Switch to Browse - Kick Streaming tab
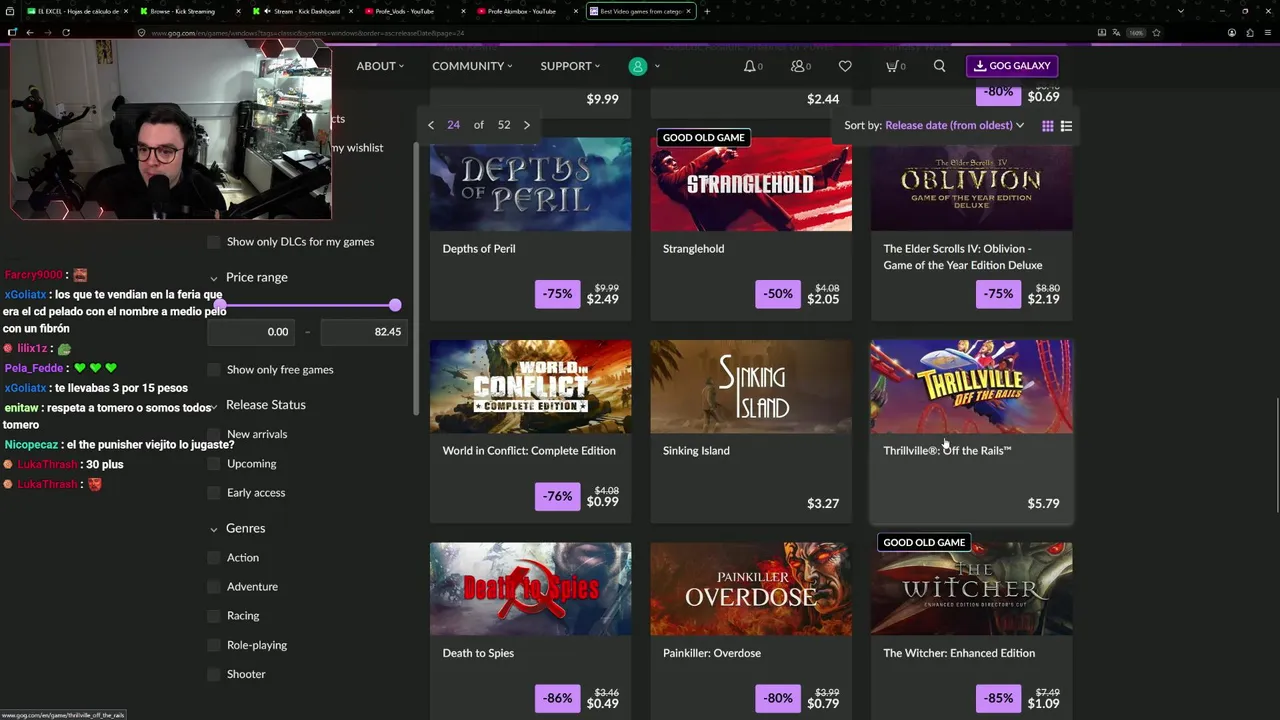This screenshot has height=720, width=1280. [x=188, y=11]
